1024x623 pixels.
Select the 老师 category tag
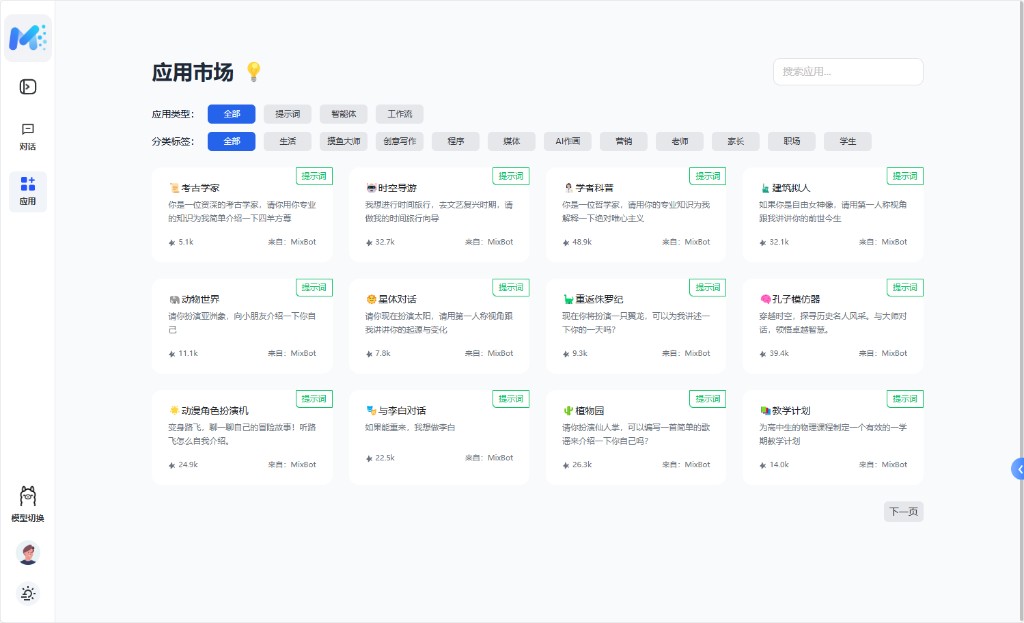tap(680, 141)
